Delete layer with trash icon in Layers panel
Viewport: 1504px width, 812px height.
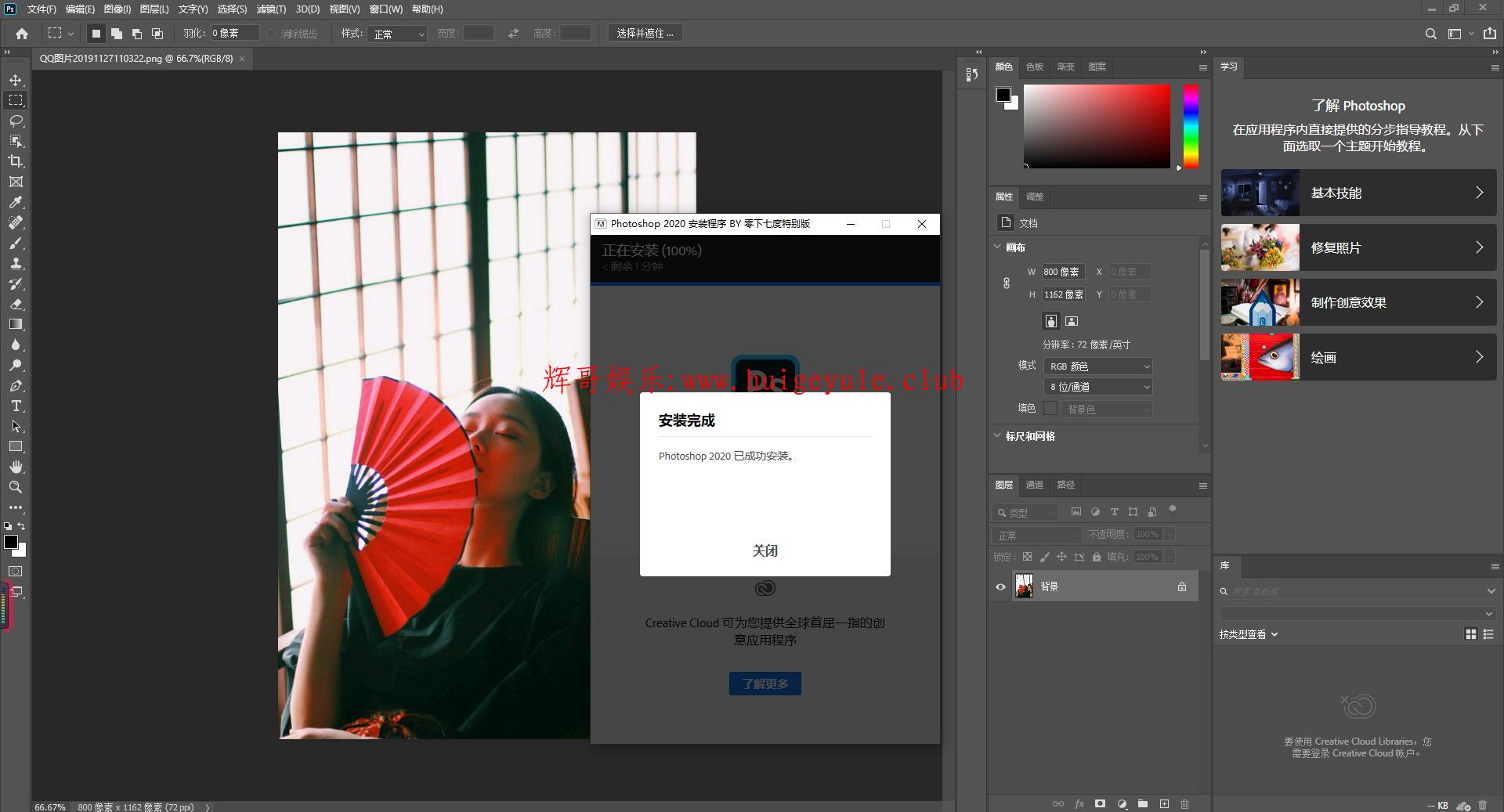[1184, 803]
